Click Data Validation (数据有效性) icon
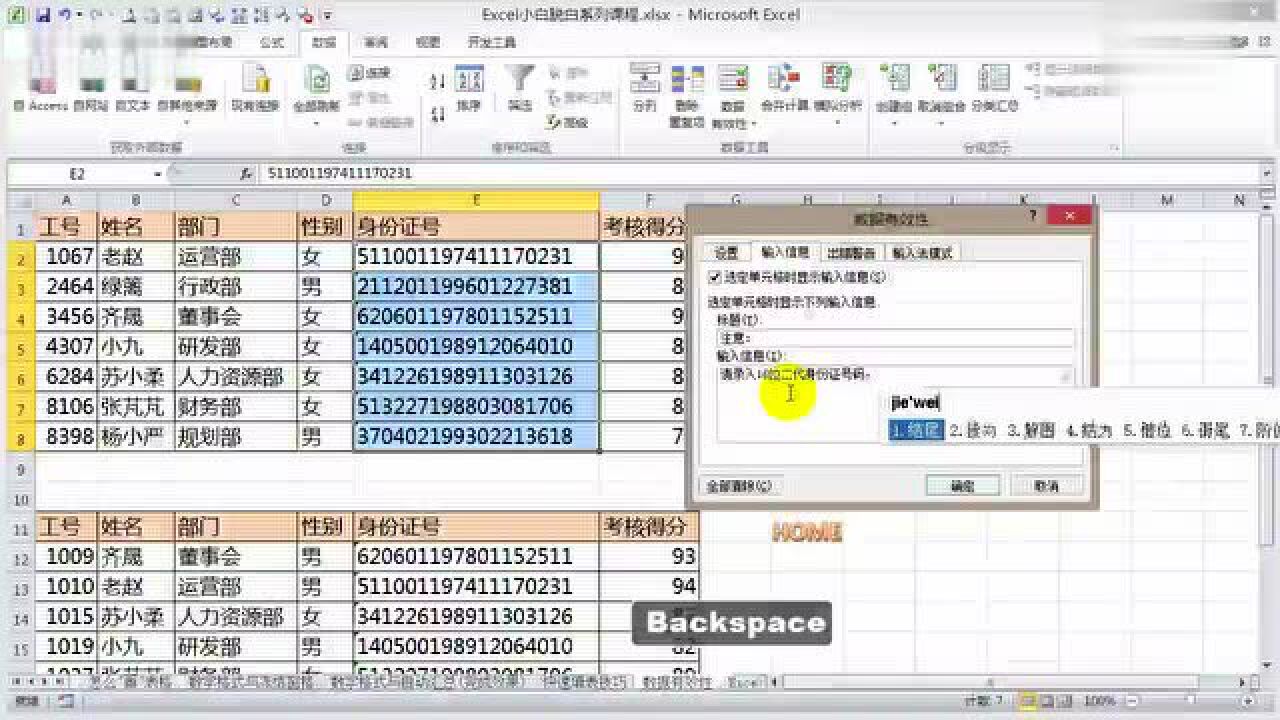 (x=733, y=80)
